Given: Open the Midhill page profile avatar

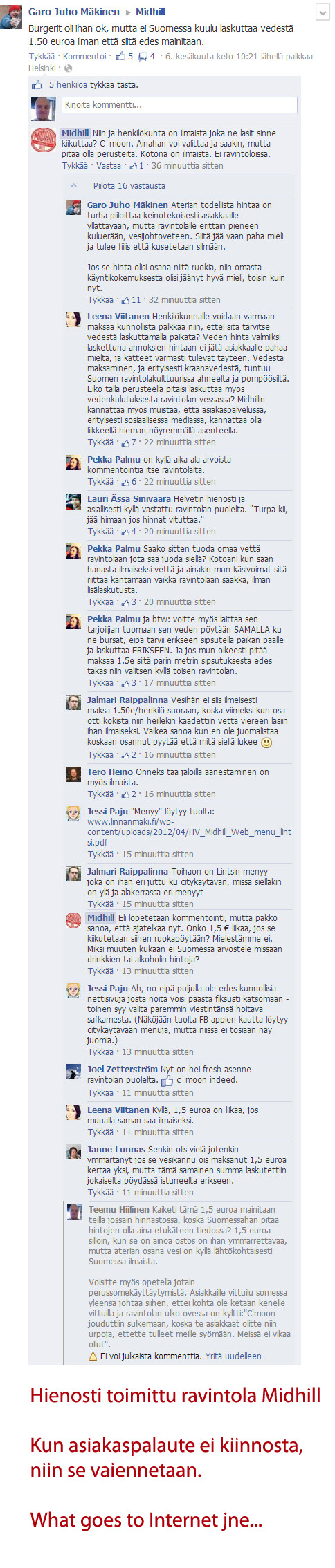Looking at the screenshot, I should 44,140.
